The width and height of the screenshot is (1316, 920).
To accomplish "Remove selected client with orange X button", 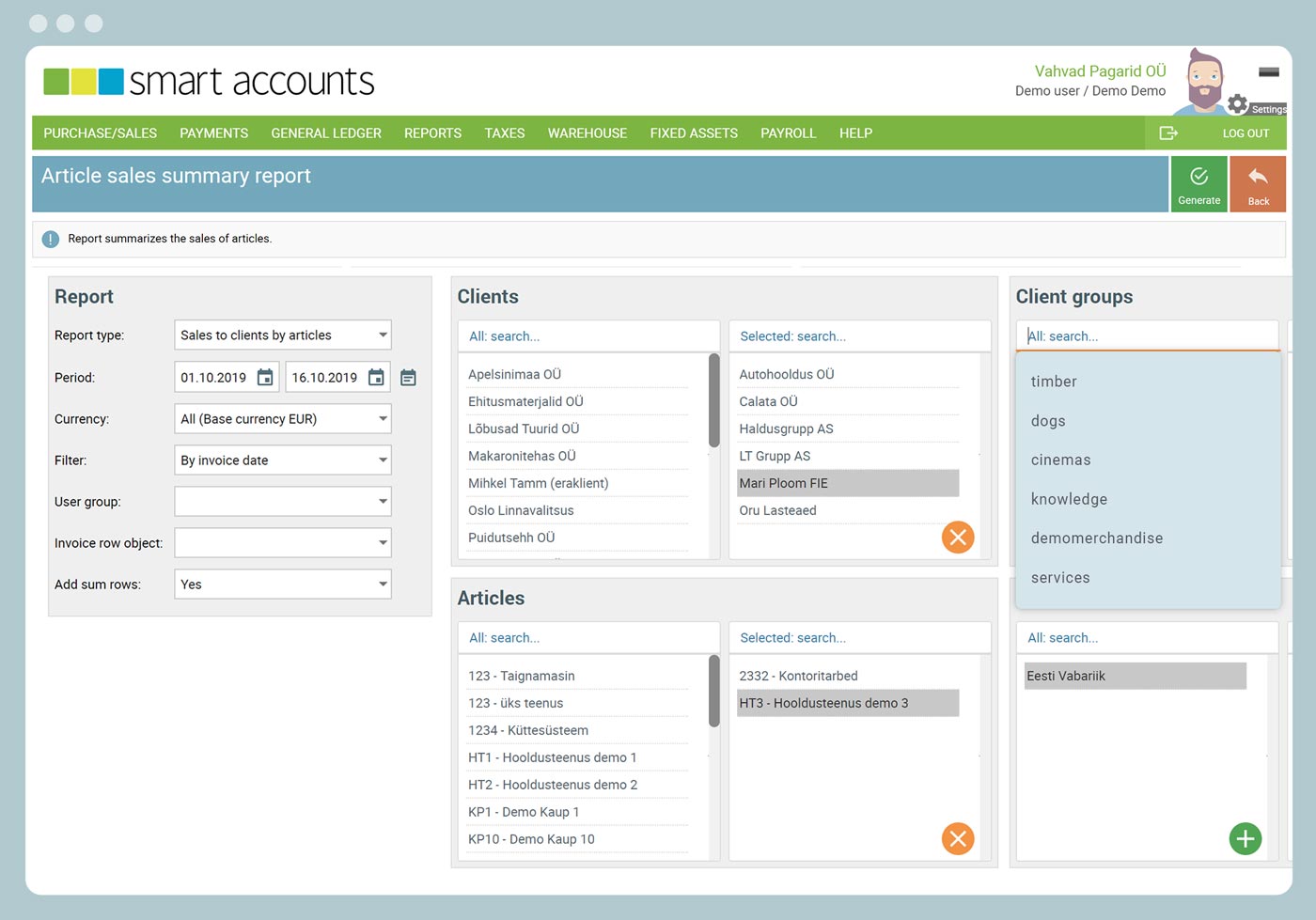I will pyautogui.click(x=958, y=538).
